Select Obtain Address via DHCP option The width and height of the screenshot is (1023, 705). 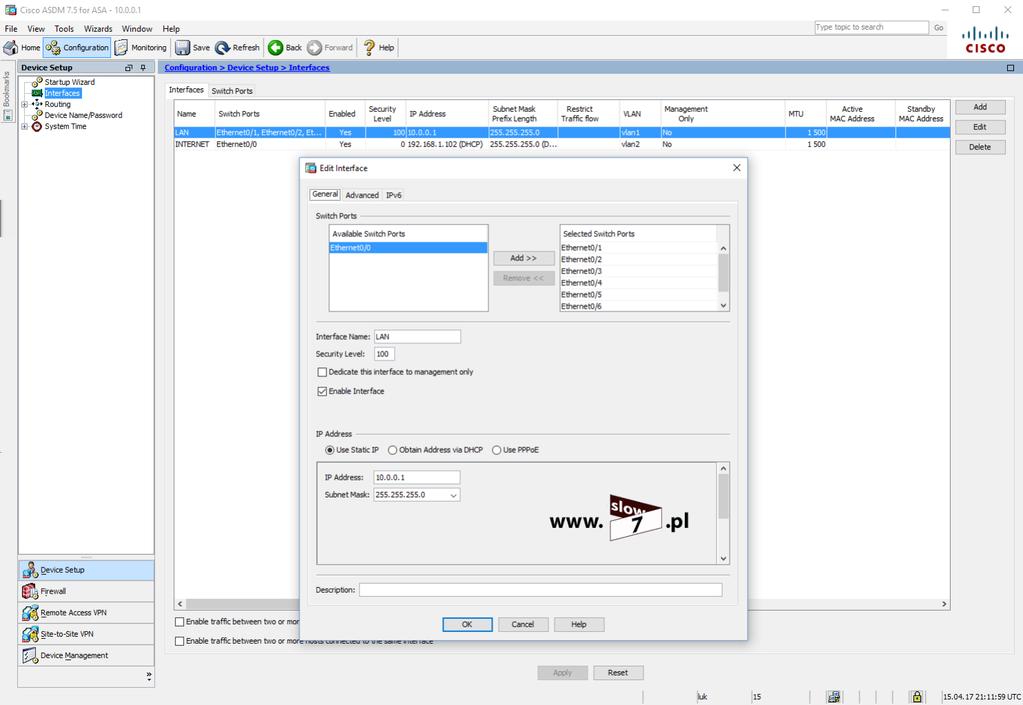pos(393,450)
